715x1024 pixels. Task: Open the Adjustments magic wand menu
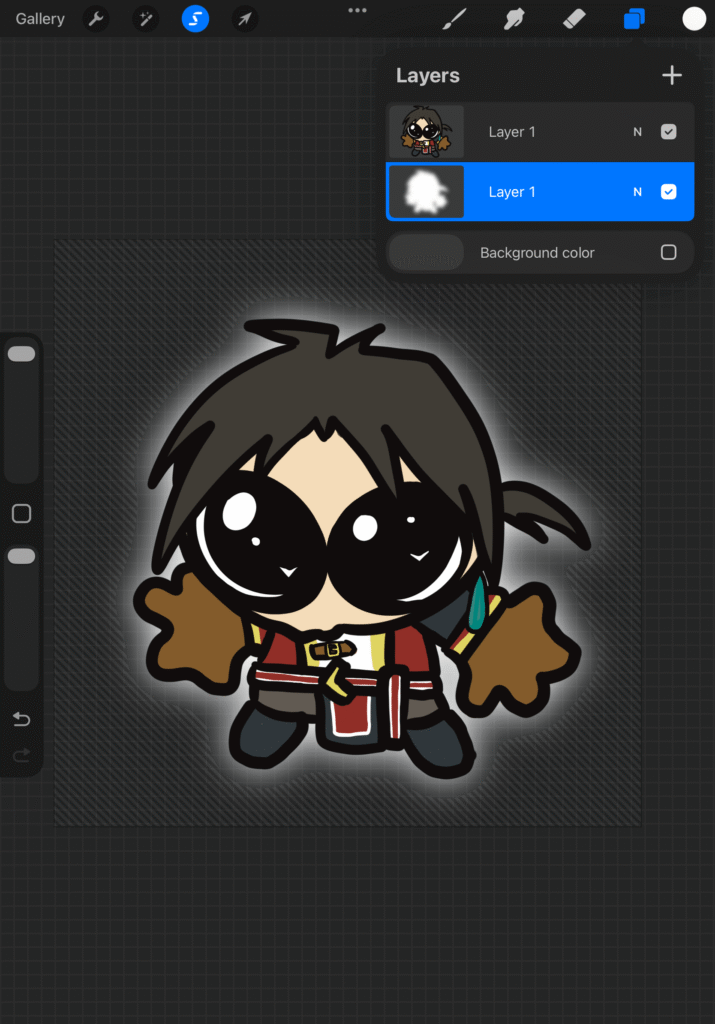(146, 19)
